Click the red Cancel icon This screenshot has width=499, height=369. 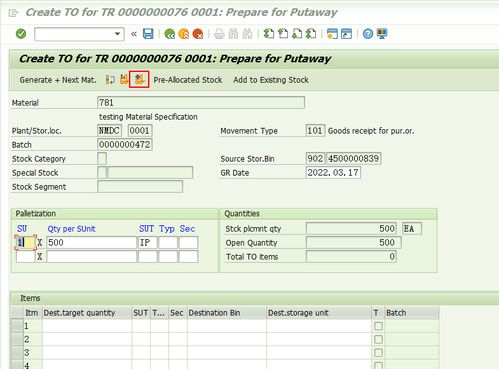[x=198, y=34]
